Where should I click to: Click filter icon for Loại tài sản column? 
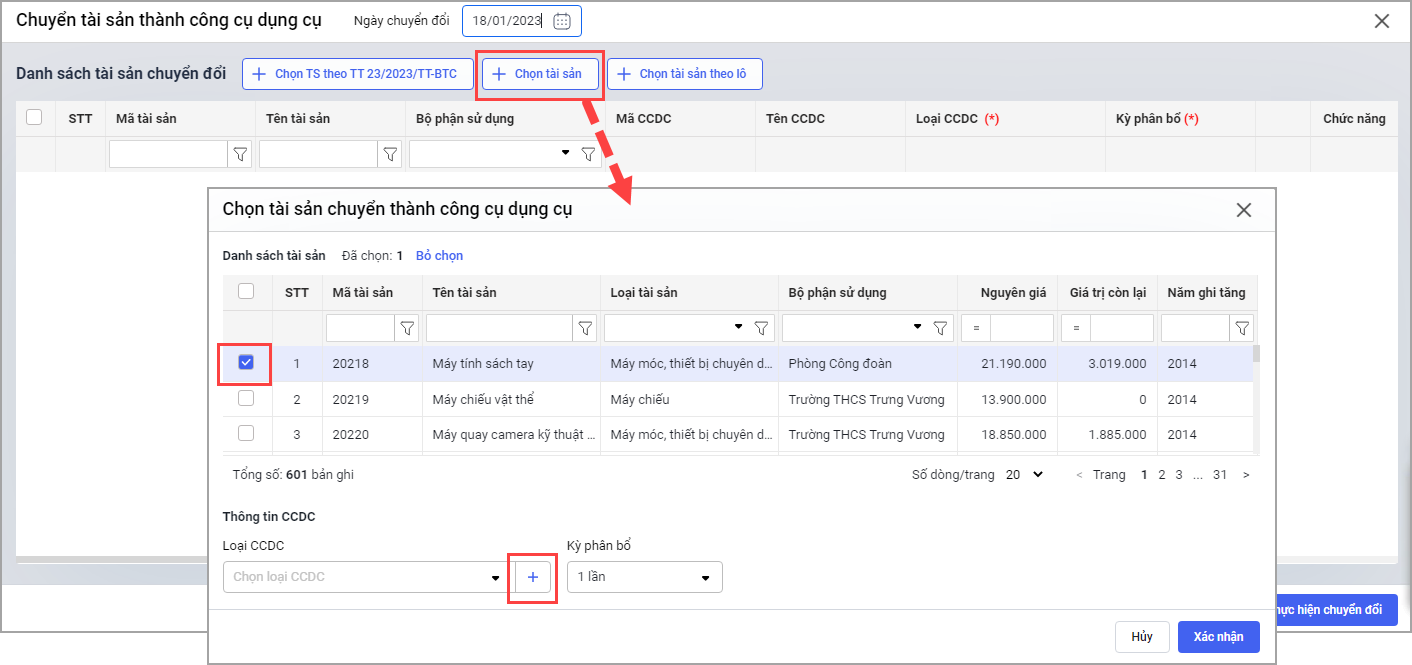761,328
